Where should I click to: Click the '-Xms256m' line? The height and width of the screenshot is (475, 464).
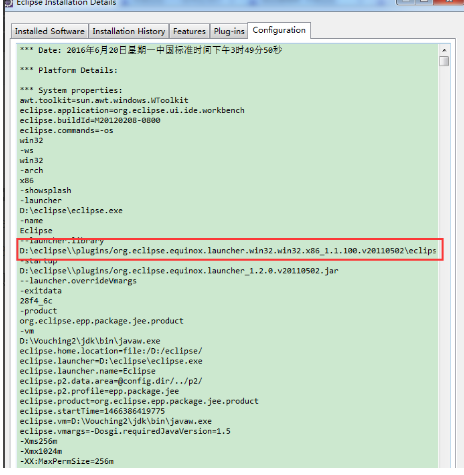pos(39,441)
